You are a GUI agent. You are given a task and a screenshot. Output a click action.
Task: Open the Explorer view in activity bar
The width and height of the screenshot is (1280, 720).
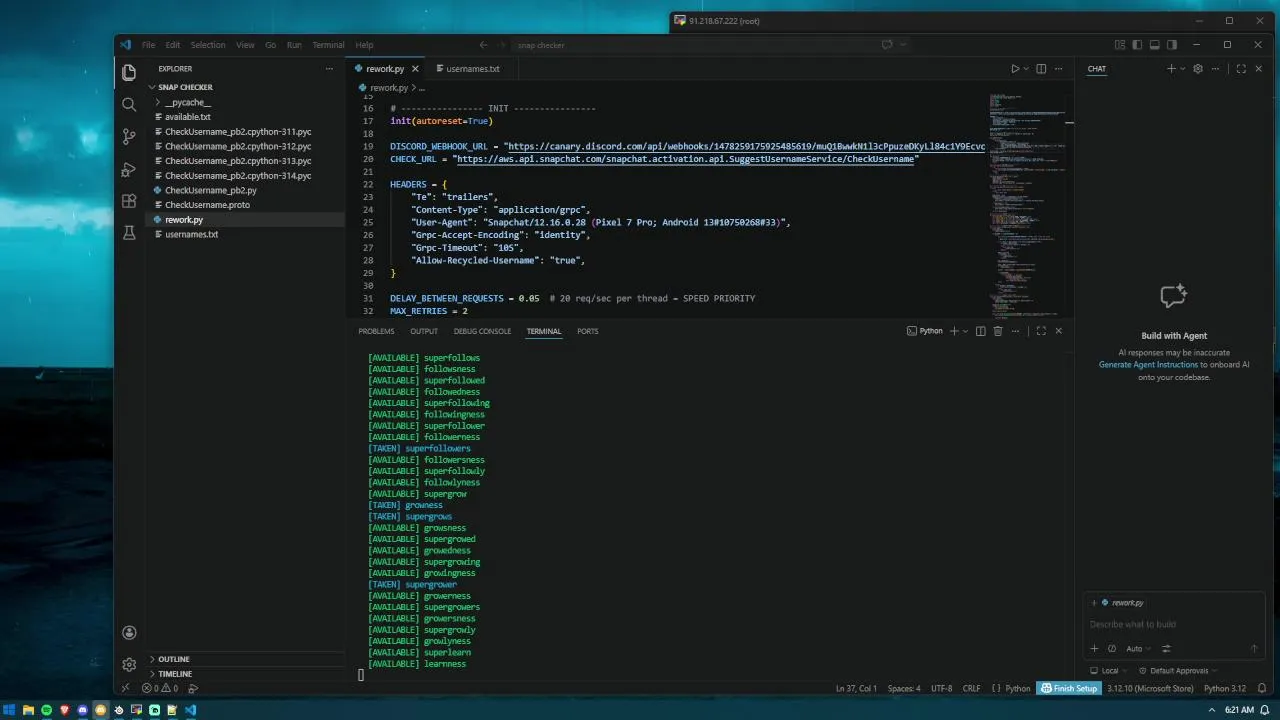tap(128, 72)
